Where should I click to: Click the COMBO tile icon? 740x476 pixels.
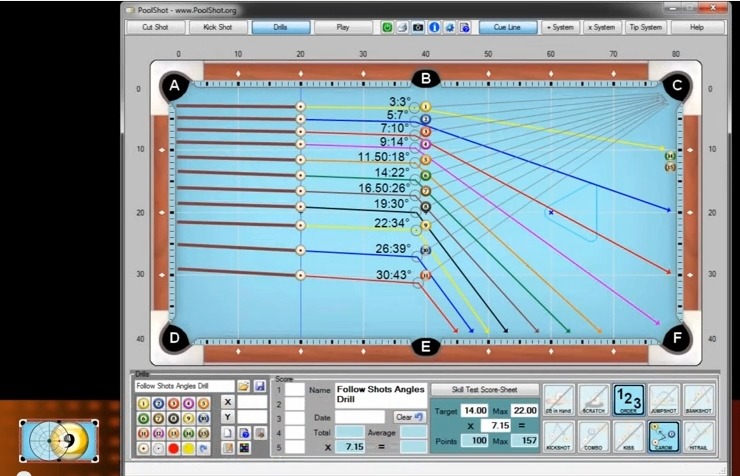[594, 437]
